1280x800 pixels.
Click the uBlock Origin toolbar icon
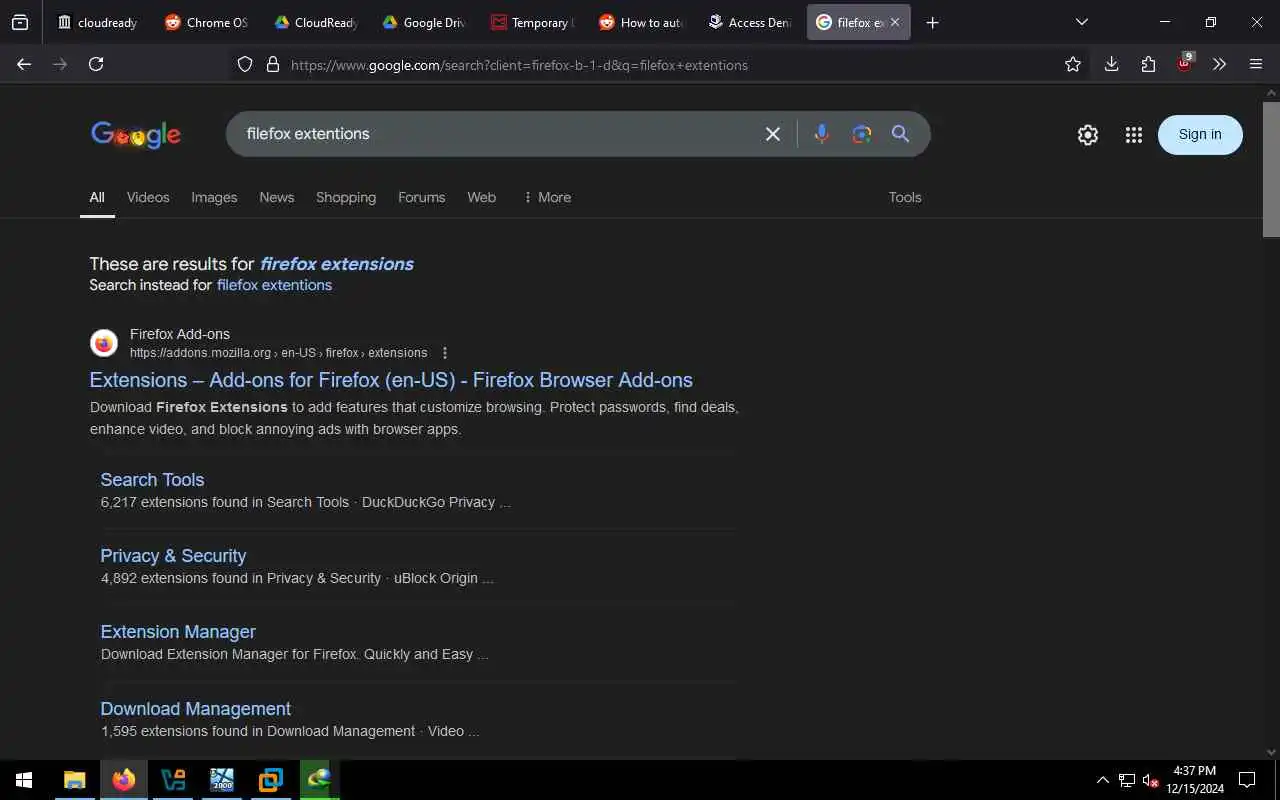(x=1185, y=63)
